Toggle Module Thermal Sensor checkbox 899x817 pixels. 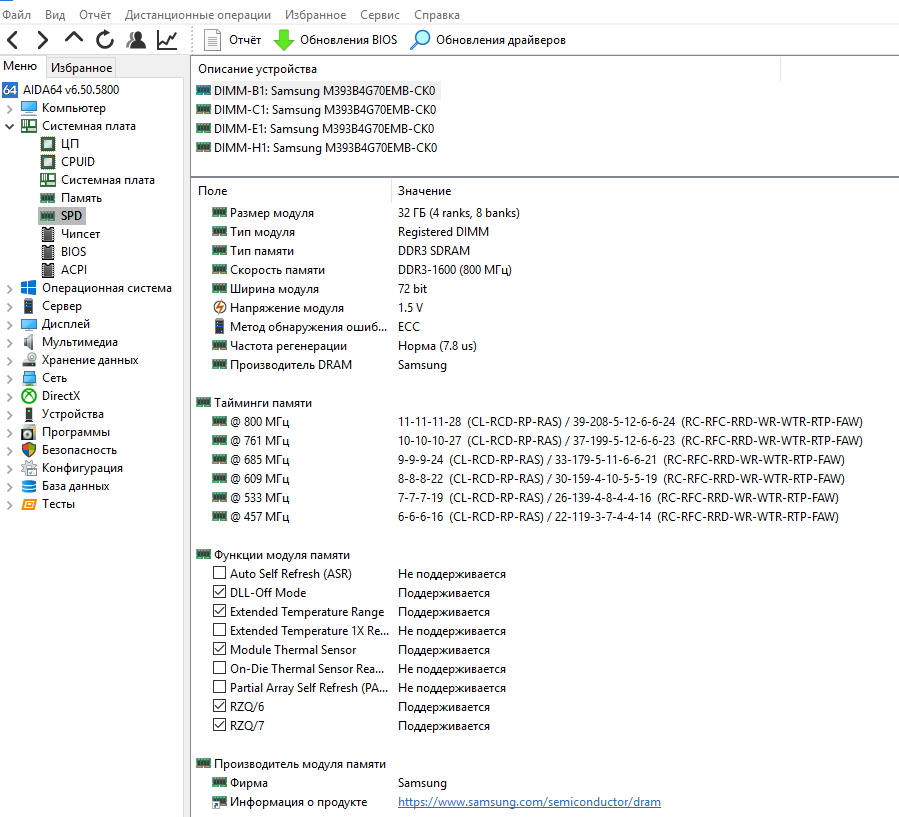pos(219,648)
